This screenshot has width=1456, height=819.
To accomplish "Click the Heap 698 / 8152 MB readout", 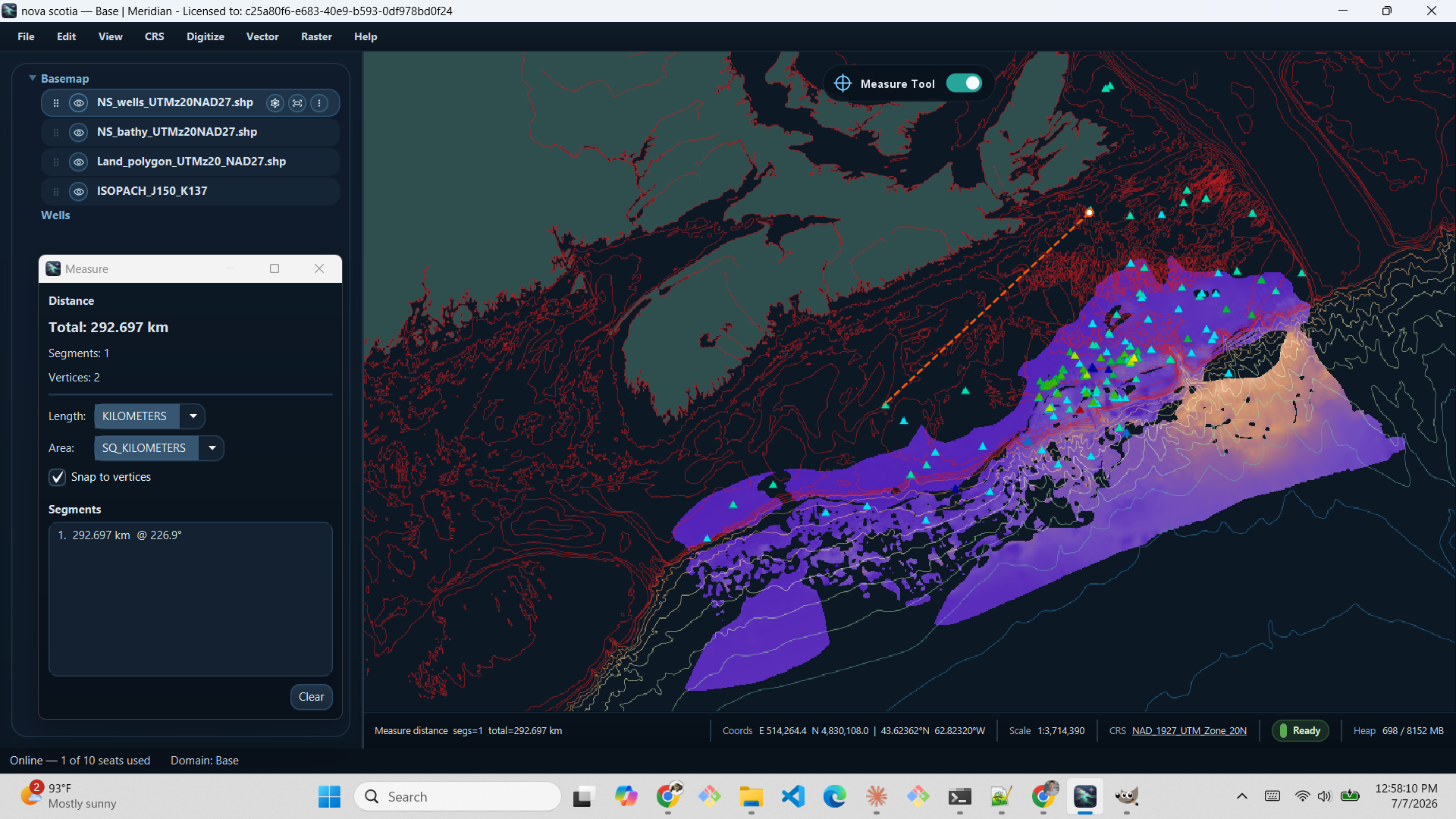I will click(1398, 731).
